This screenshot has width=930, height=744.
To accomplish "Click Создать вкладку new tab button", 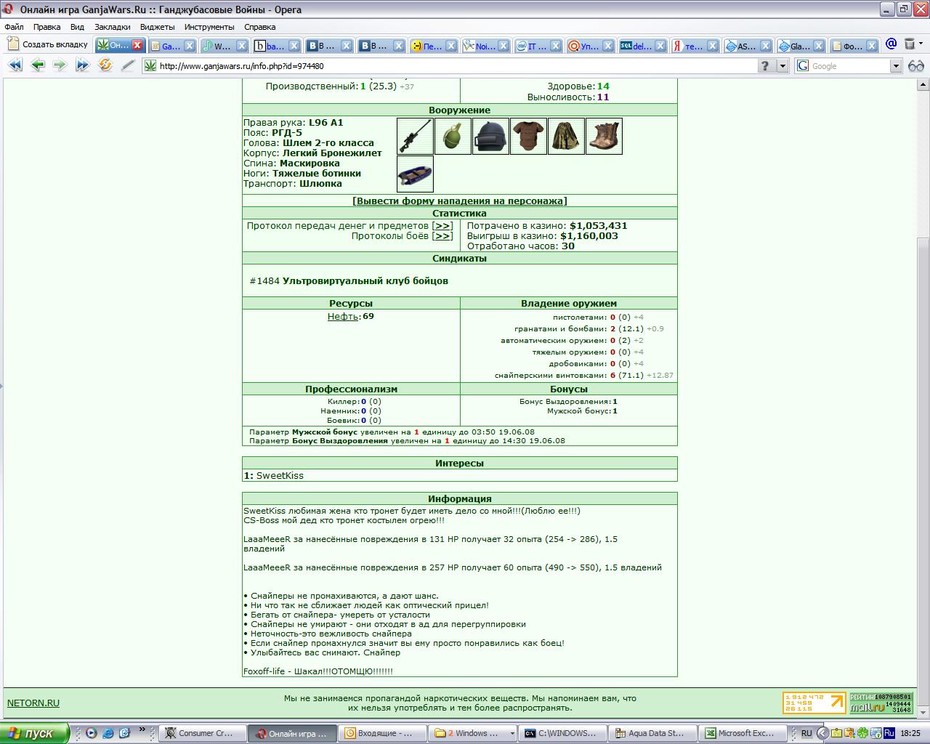I will tap(48, 44).
